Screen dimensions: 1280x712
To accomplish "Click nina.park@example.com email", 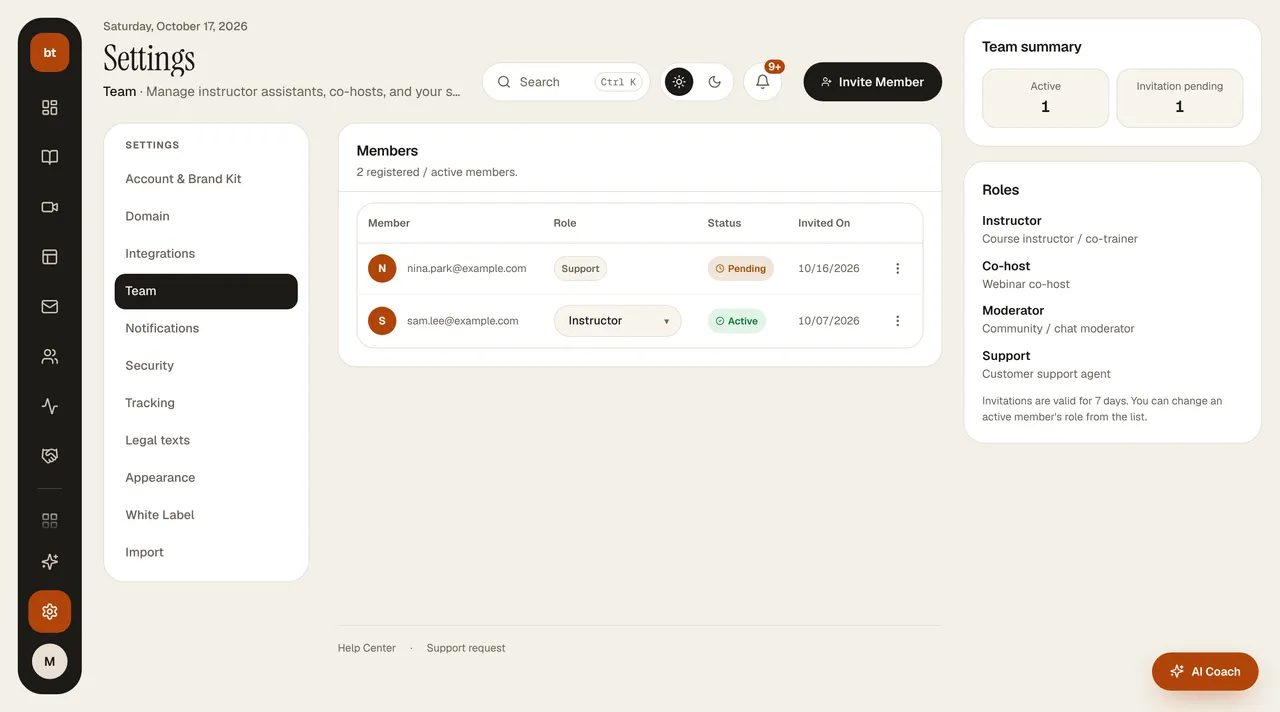I will (x=467, y=268).
